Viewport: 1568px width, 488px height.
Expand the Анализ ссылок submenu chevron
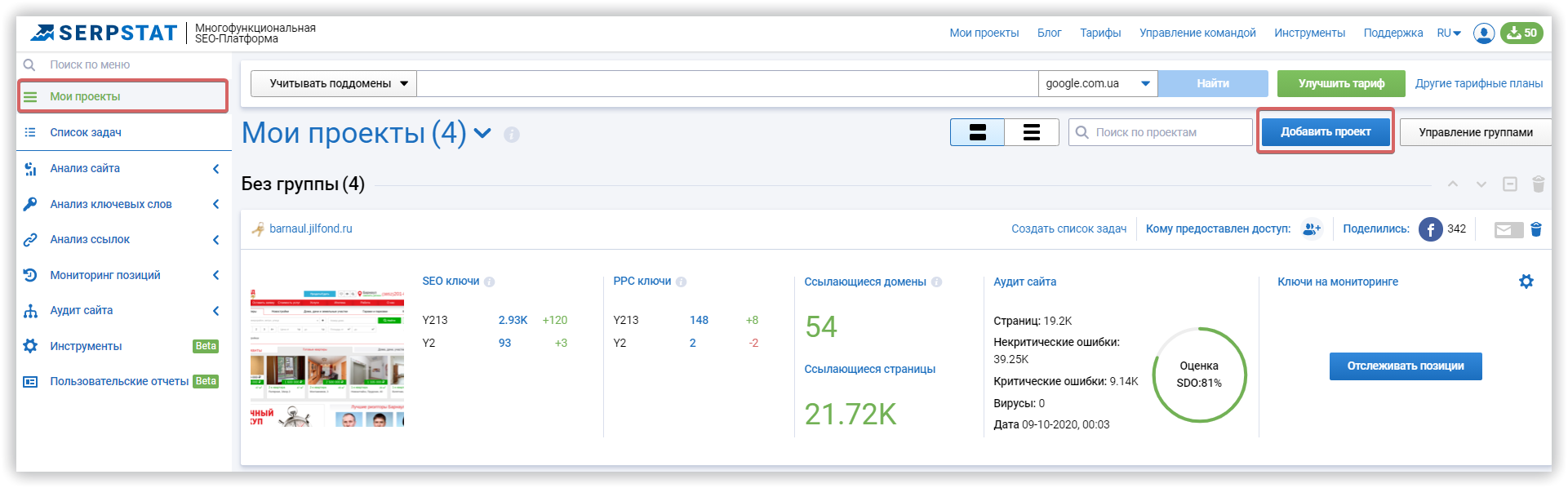pos(216,240)
